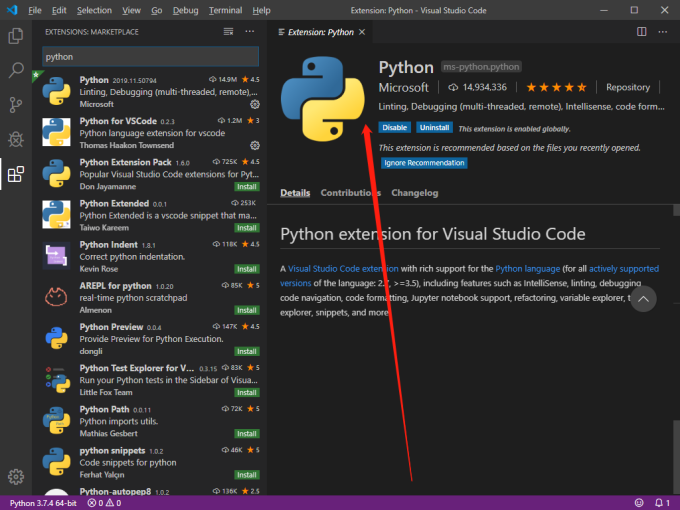
Task: Open the Search view in activity bar
Action: (x=16, y=70)
